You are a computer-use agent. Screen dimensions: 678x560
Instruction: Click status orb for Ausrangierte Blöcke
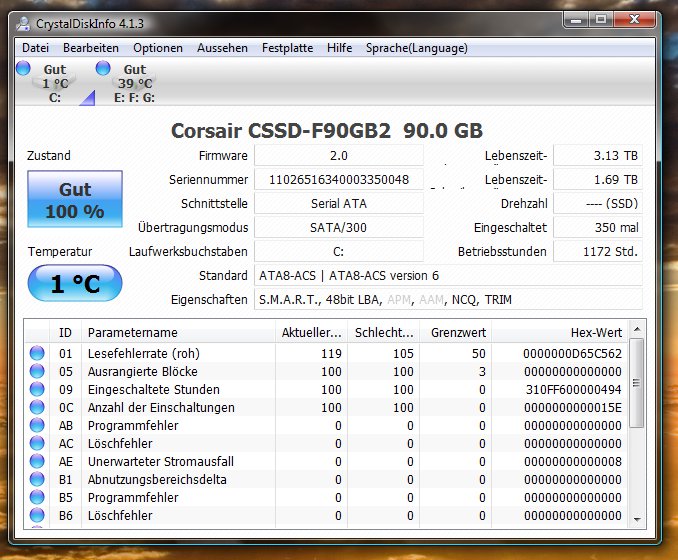coord(37,371)
